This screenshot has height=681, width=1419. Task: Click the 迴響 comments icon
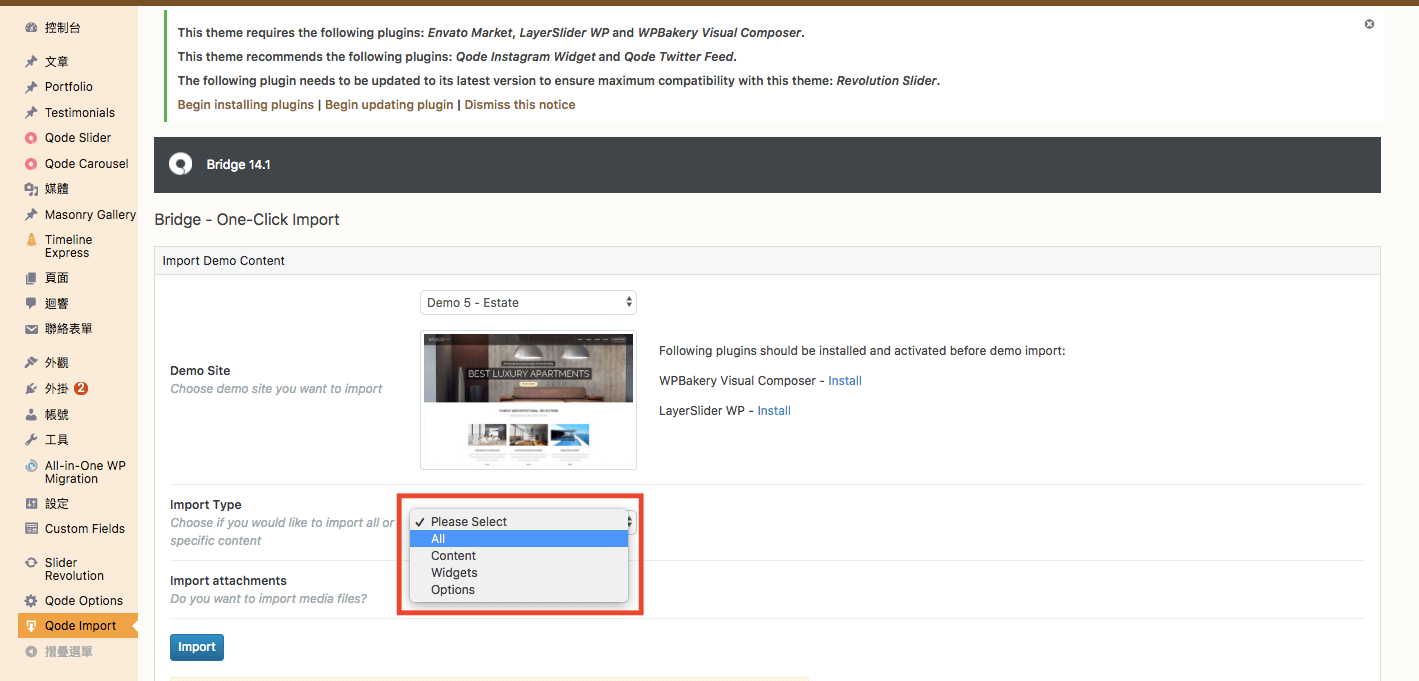point(31,304)
